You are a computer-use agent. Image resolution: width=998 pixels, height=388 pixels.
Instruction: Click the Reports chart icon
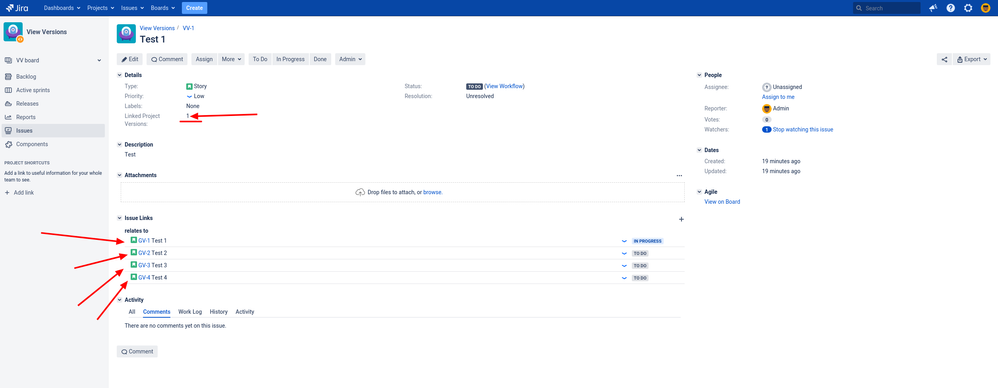point(8,117)
